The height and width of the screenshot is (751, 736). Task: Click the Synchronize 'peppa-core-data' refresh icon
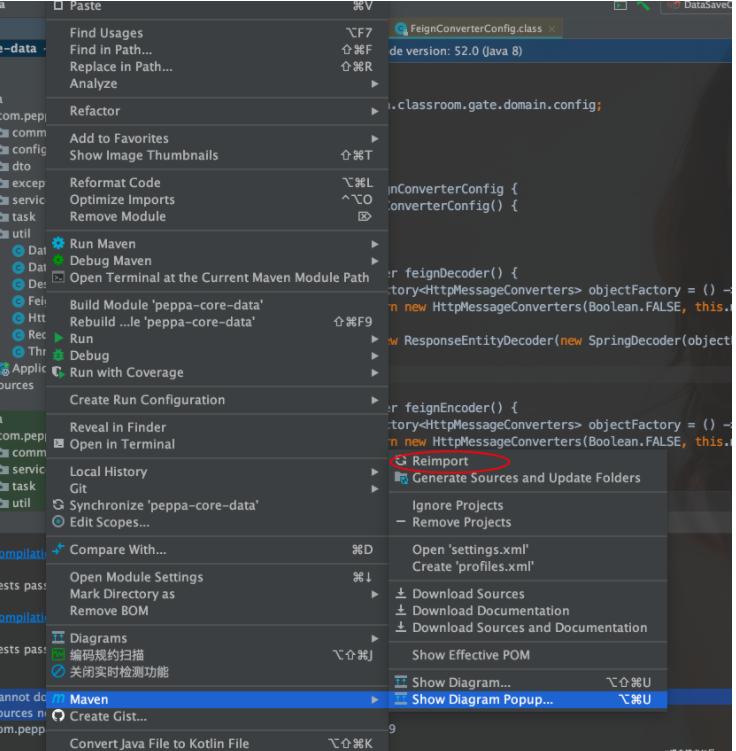click(x=58, y=506)
